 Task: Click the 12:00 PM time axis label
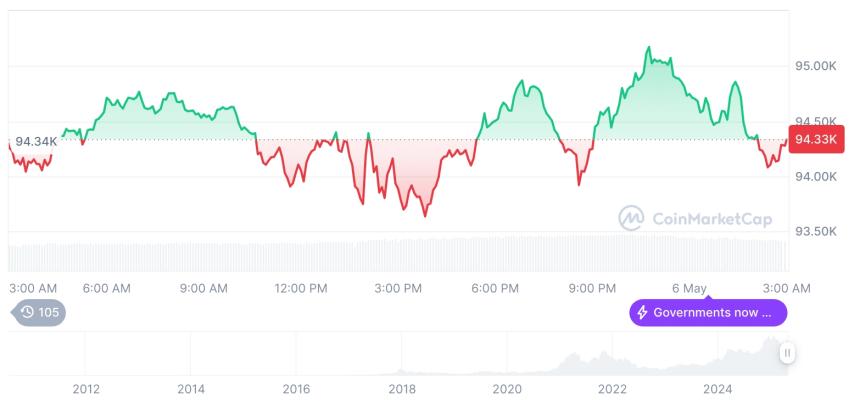coord(301,288)
